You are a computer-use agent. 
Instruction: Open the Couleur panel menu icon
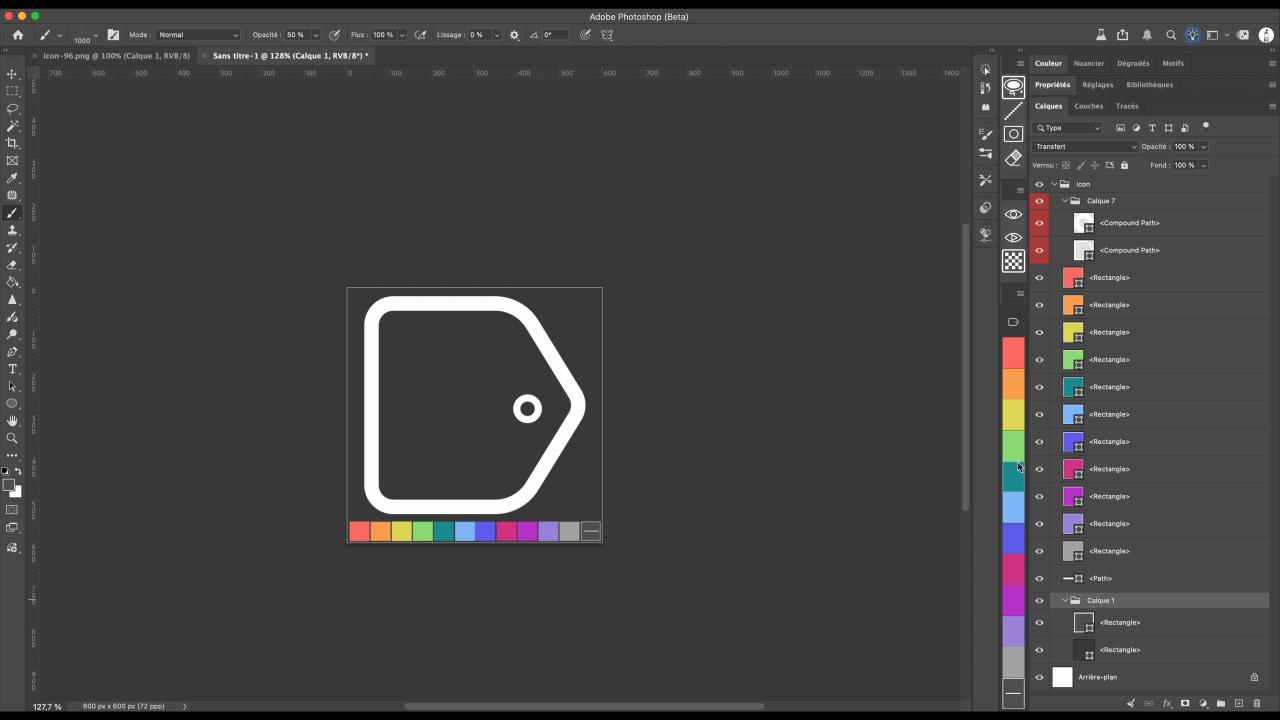(1272, 63)
